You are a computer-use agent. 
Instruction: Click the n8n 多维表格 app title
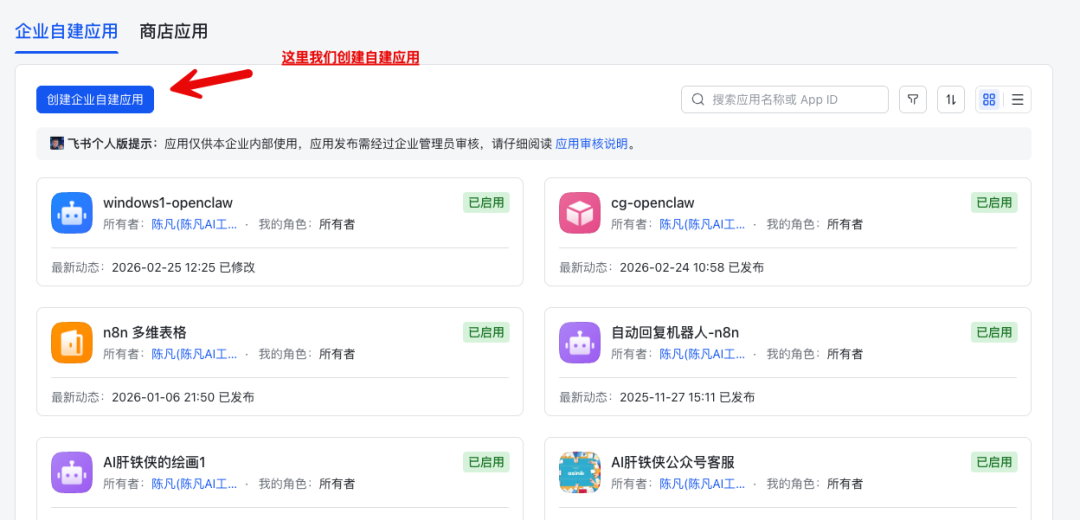click(145, 333)
